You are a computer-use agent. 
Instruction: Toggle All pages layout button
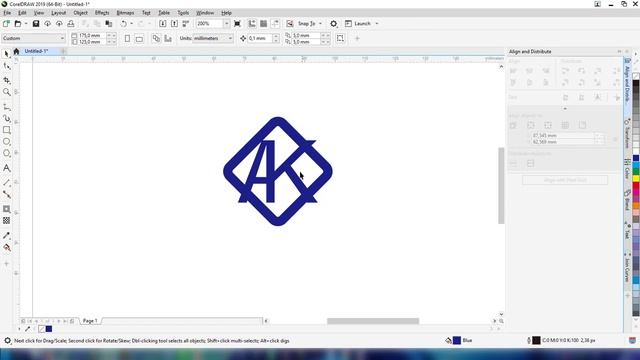pyautogui.click(x=156, y=38)
